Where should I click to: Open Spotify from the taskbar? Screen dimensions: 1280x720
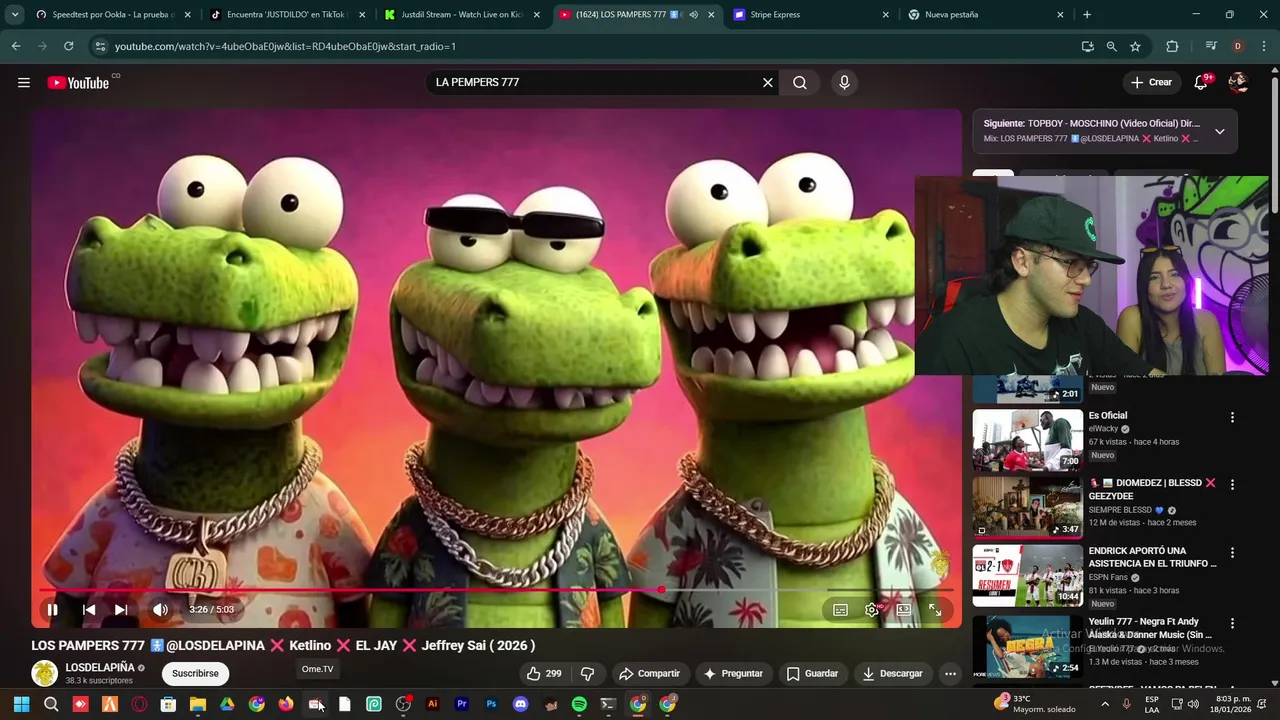[579, 704]
